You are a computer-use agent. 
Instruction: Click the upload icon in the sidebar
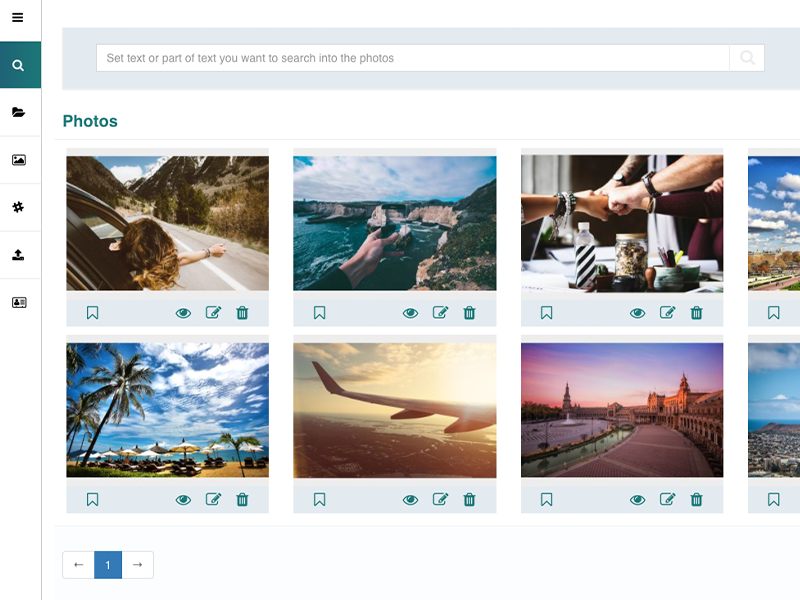(18, 255)
